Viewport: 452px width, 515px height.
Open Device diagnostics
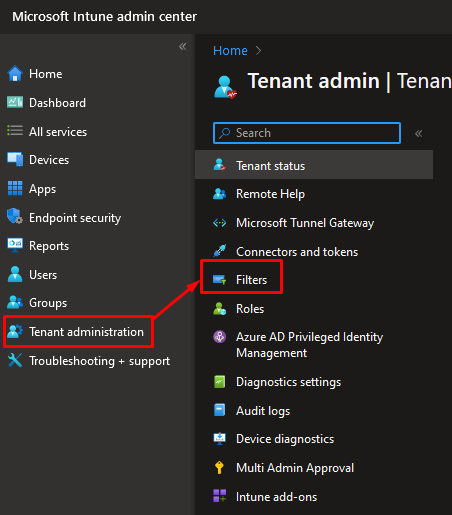[x=285, y=439]
